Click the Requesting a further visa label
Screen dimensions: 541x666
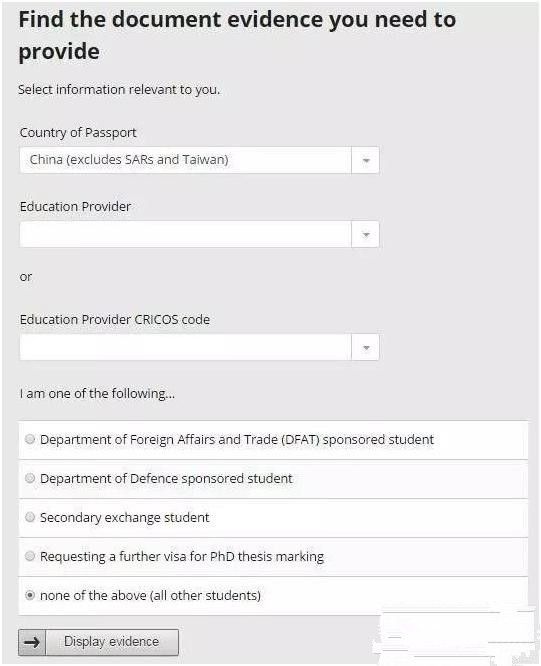[182, 556]
